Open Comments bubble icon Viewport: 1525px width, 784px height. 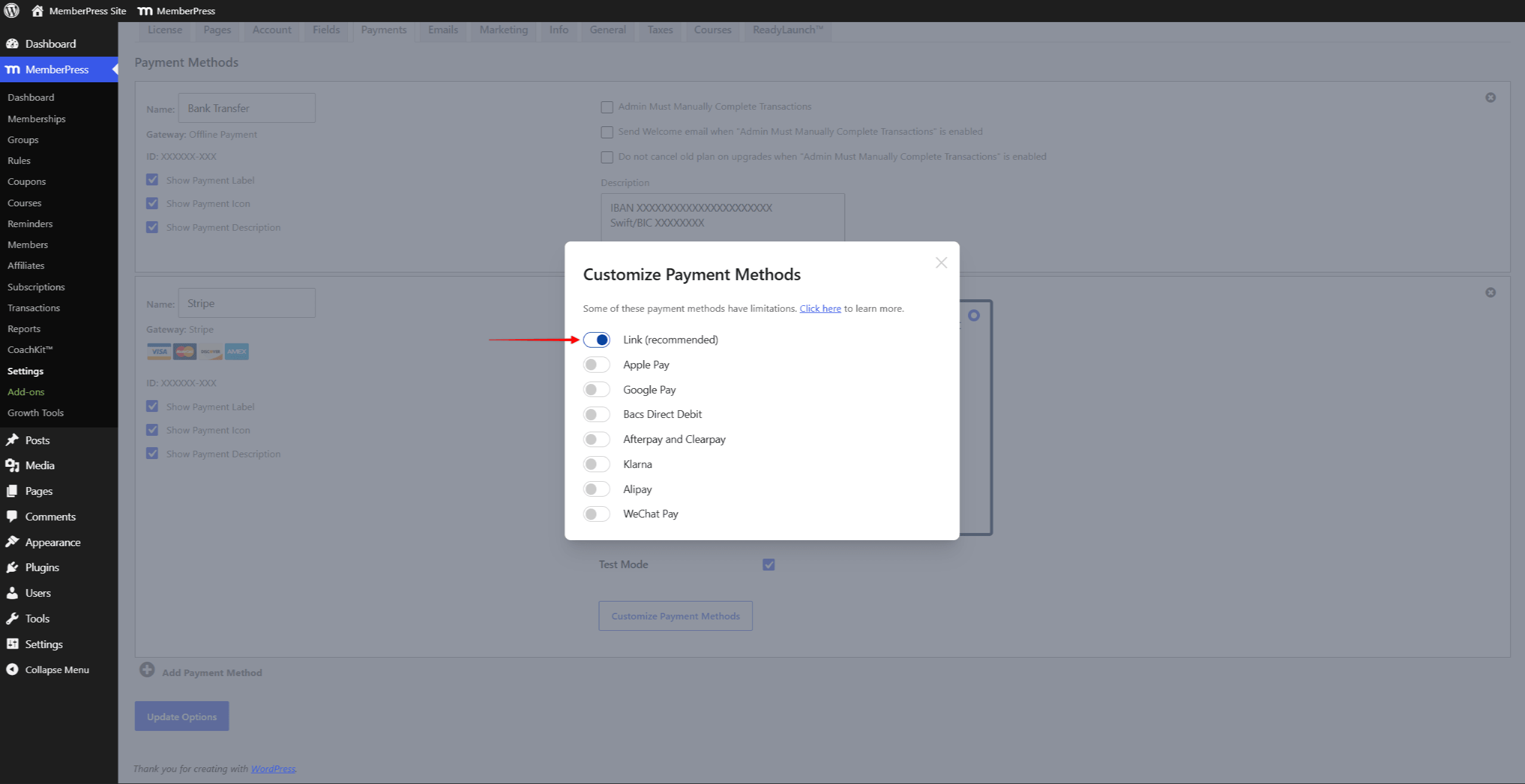(13, 516)
